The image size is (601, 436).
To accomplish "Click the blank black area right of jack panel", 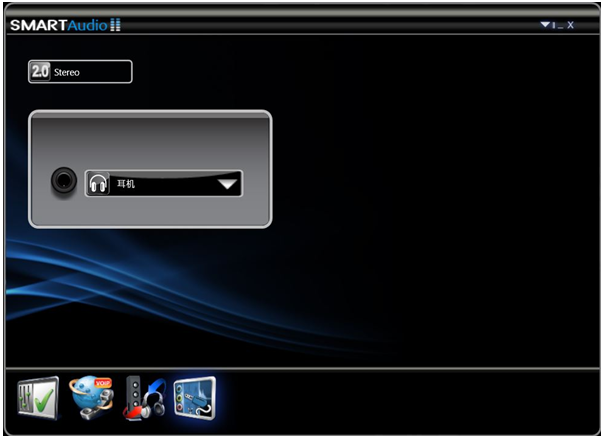I will click(x=430, y=170).
